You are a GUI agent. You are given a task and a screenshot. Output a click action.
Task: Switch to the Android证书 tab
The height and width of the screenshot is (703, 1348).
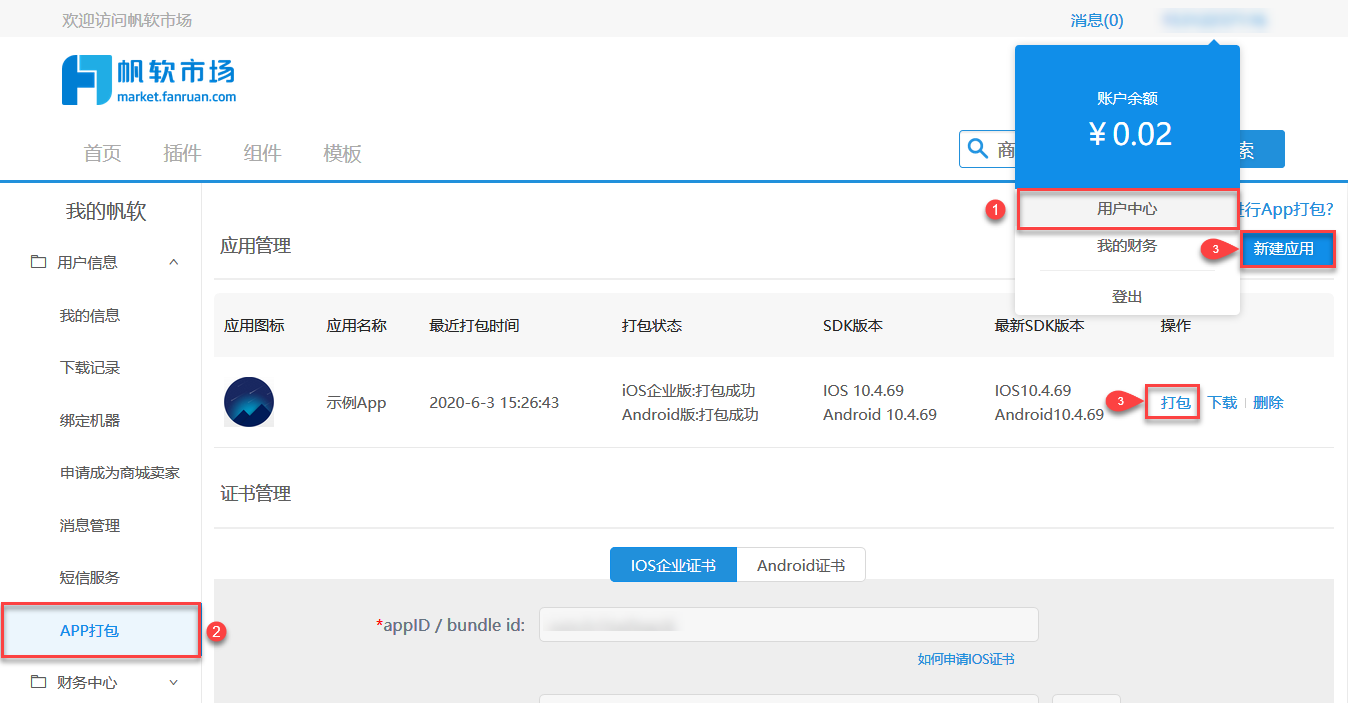point(801,565)
